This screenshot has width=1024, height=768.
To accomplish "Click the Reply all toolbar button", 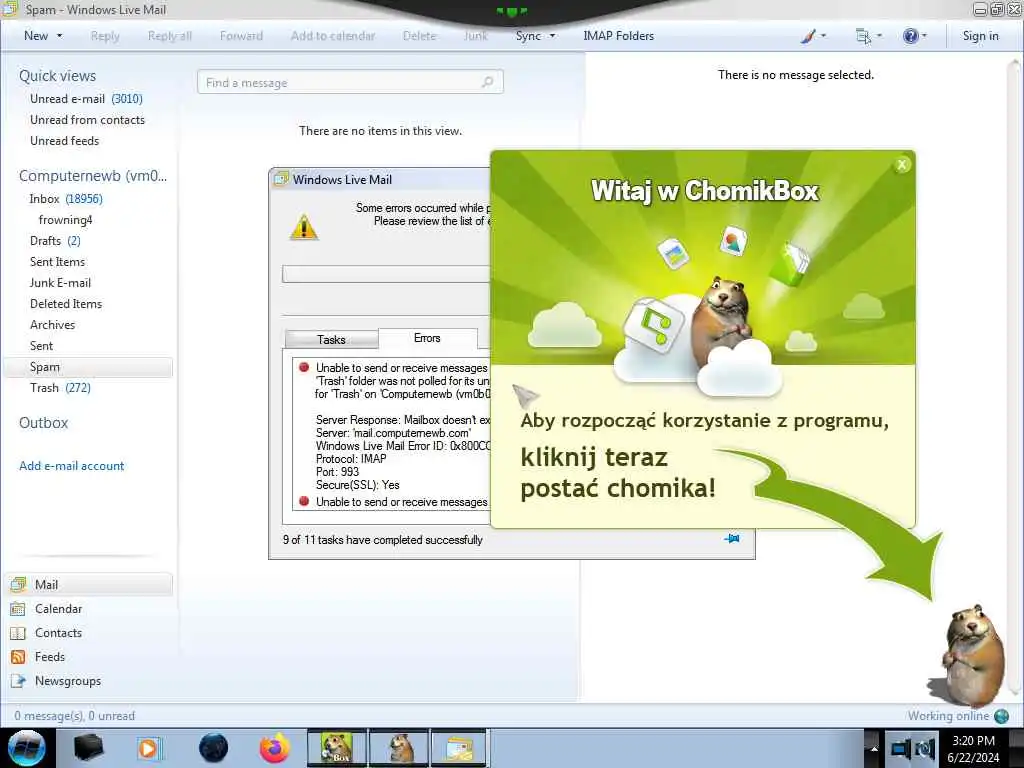I will pyautogui.click(x=170, y=36).
